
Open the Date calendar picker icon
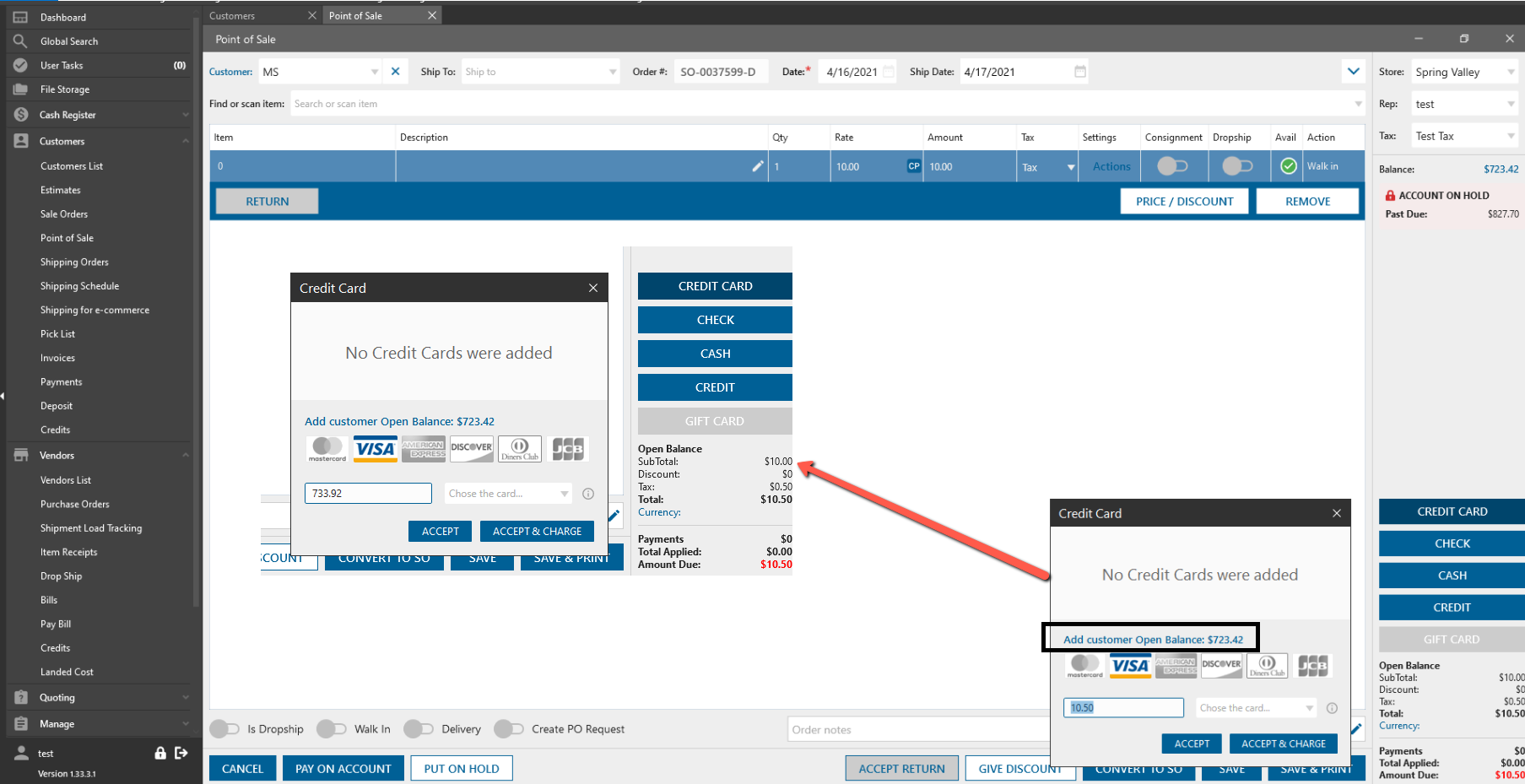coord(889,72)
